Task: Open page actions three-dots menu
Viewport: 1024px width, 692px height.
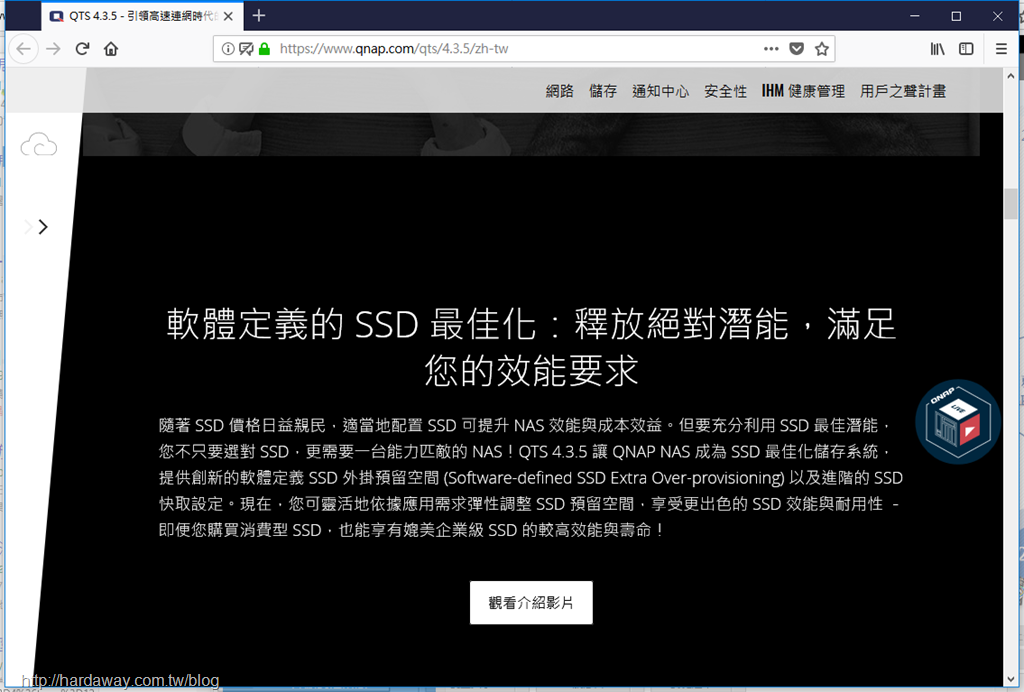Action: [771, 49]
